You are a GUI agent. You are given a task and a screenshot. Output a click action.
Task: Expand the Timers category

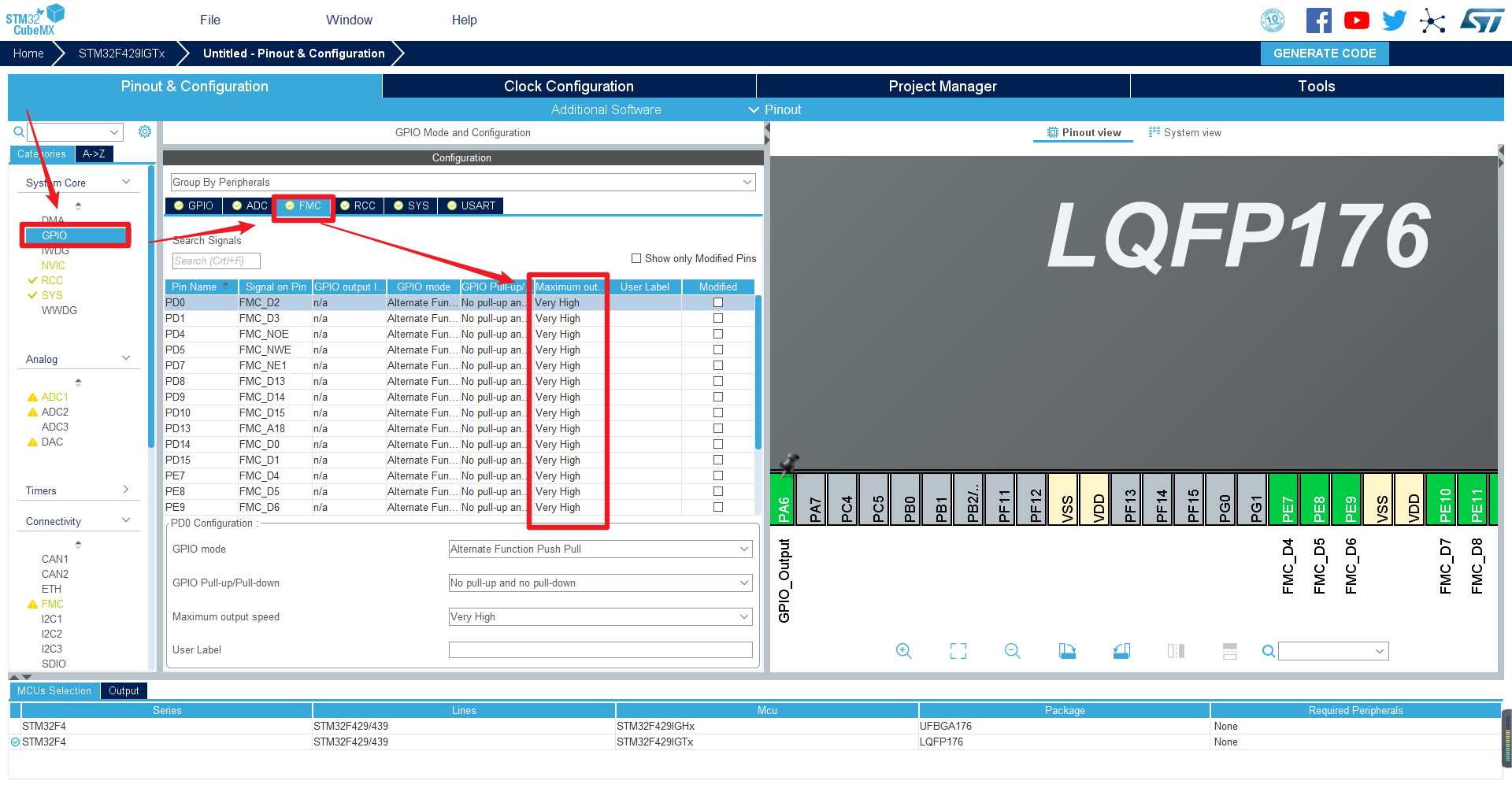126,490
